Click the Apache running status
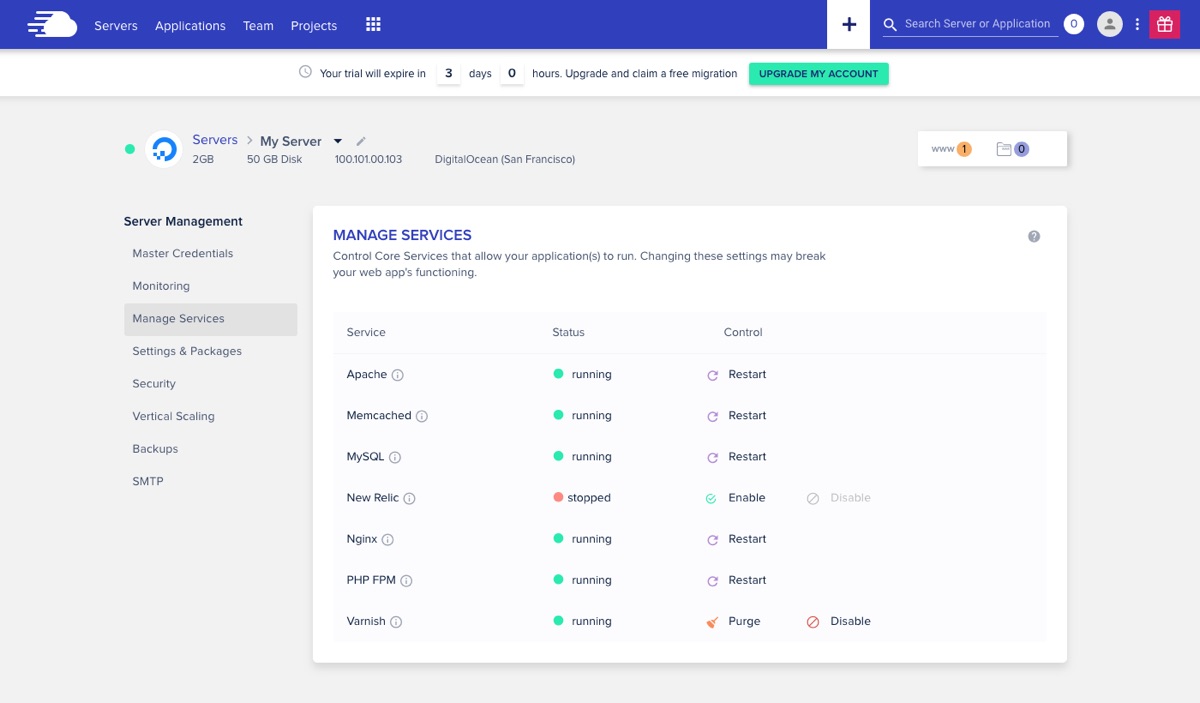This screenshot has width=1200, height=703. pyautogui.click(x=582, y=375)
